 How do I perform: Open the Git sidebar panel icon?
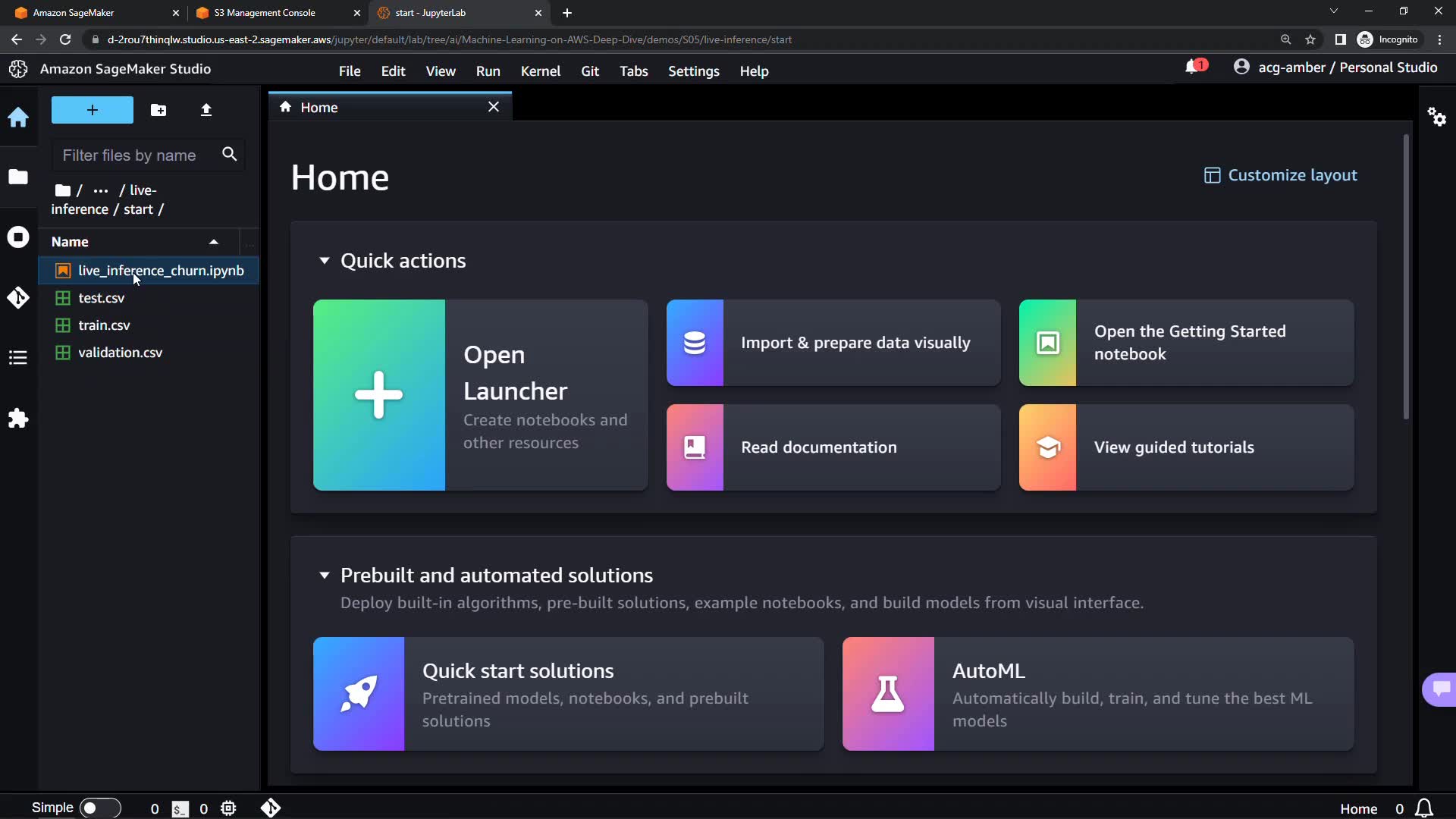(18, 297)
